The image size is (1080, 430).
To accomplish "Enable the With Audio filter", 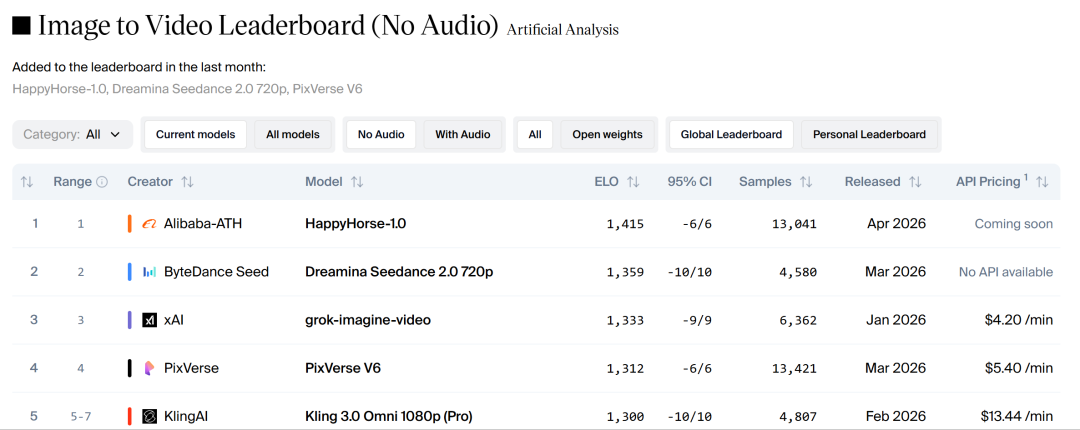I will pyautogui.click(x=462, y=134).
